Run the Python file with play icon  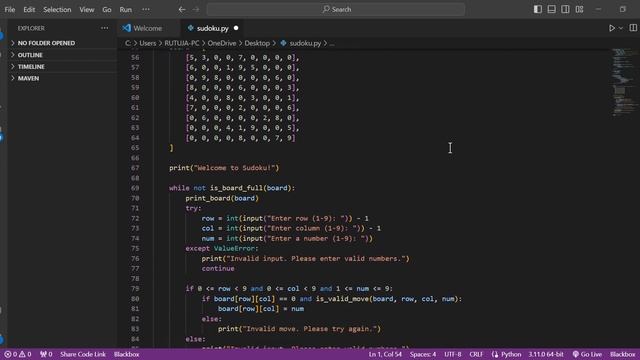pyautogui.click(x=611, y=28)
